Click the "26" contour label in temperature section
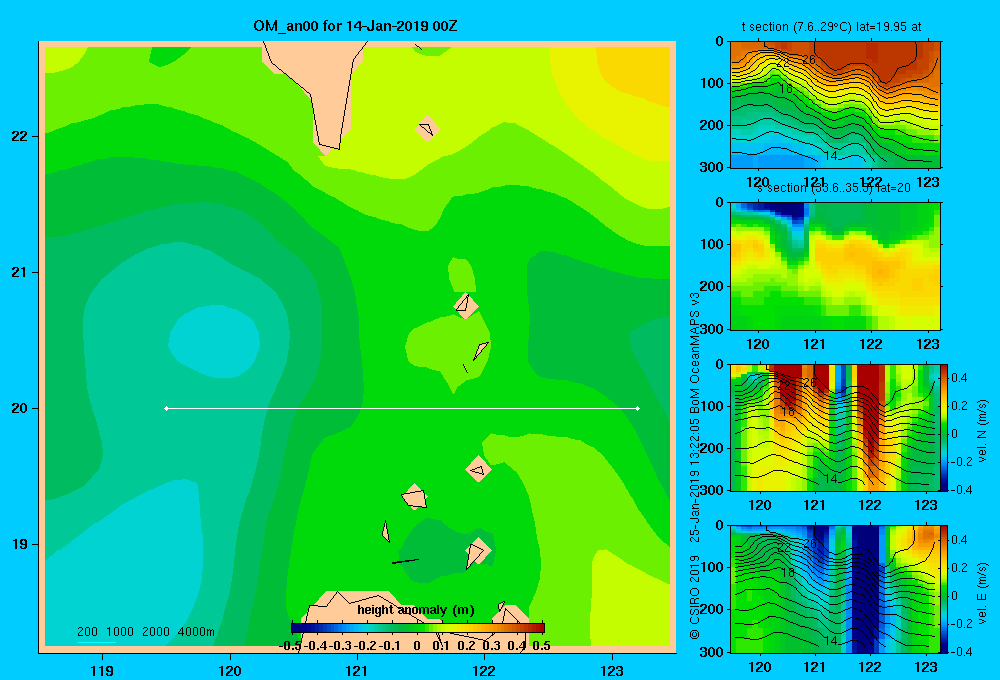The image size is (1000, 680). tap(809, 60)
